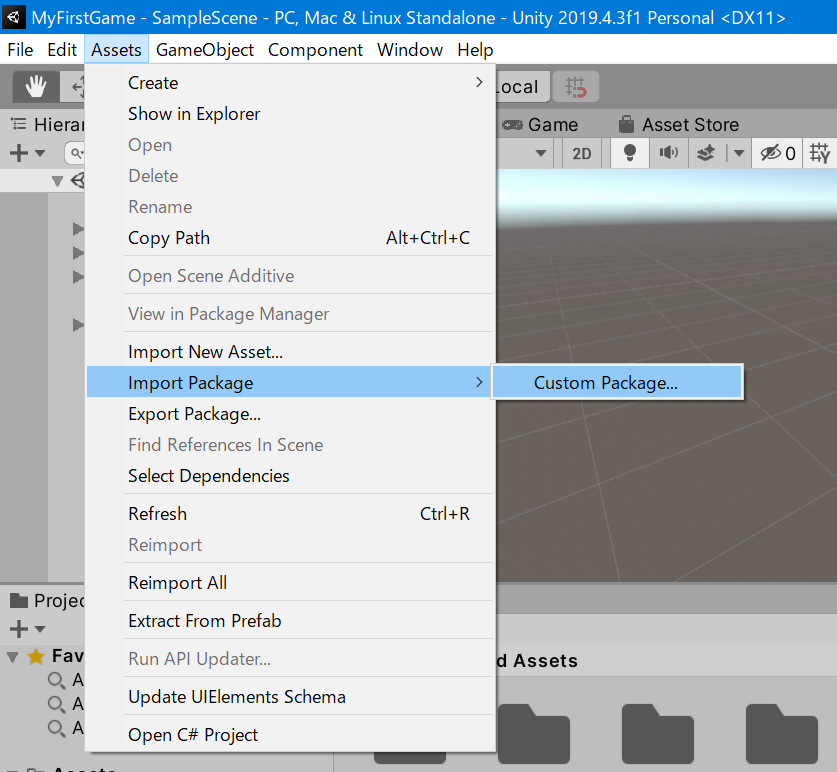Open the Gizmos grid icon in Game view

click(818, 153)
